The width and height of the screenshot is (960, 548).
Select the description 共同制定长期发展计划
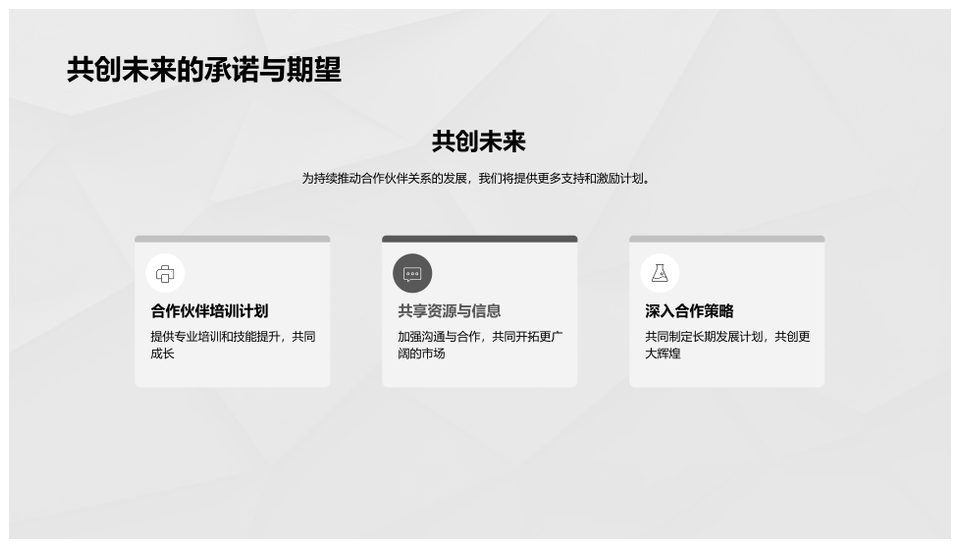[727, 337]
